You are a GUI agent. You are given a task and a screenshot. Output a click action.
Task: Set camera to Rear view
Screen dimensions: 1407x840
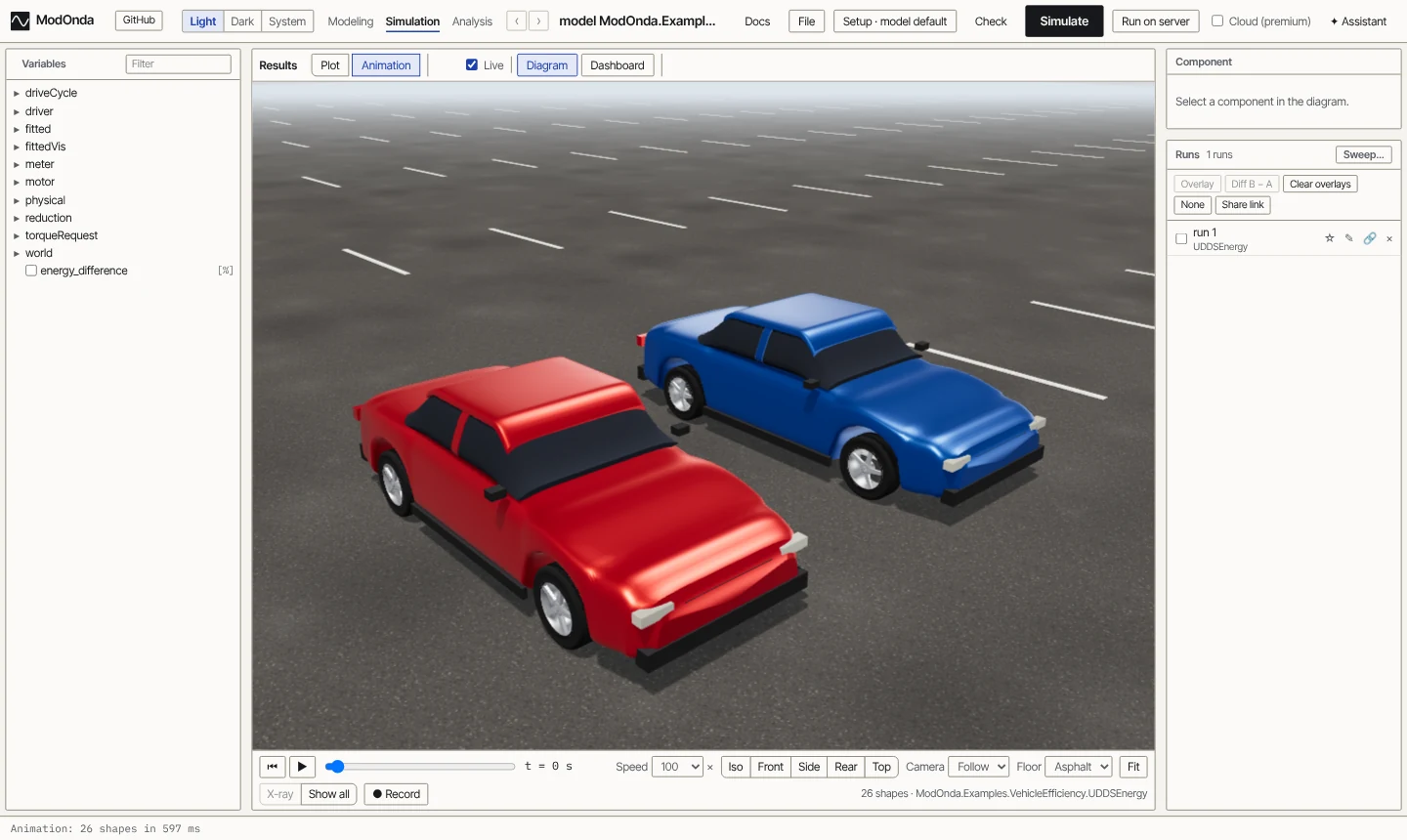click(x=846, y=767)
